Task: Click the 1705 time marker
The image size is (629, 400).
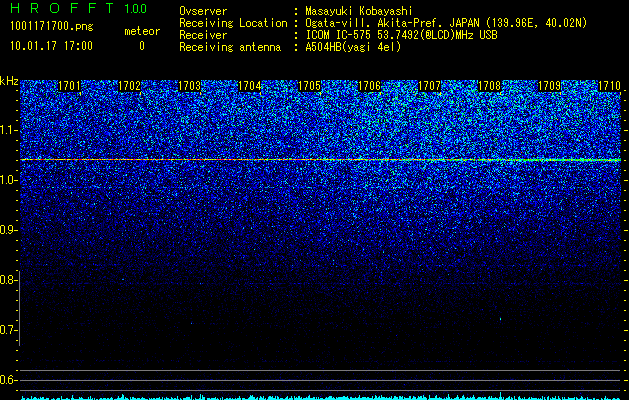Action: click(309, 86)
